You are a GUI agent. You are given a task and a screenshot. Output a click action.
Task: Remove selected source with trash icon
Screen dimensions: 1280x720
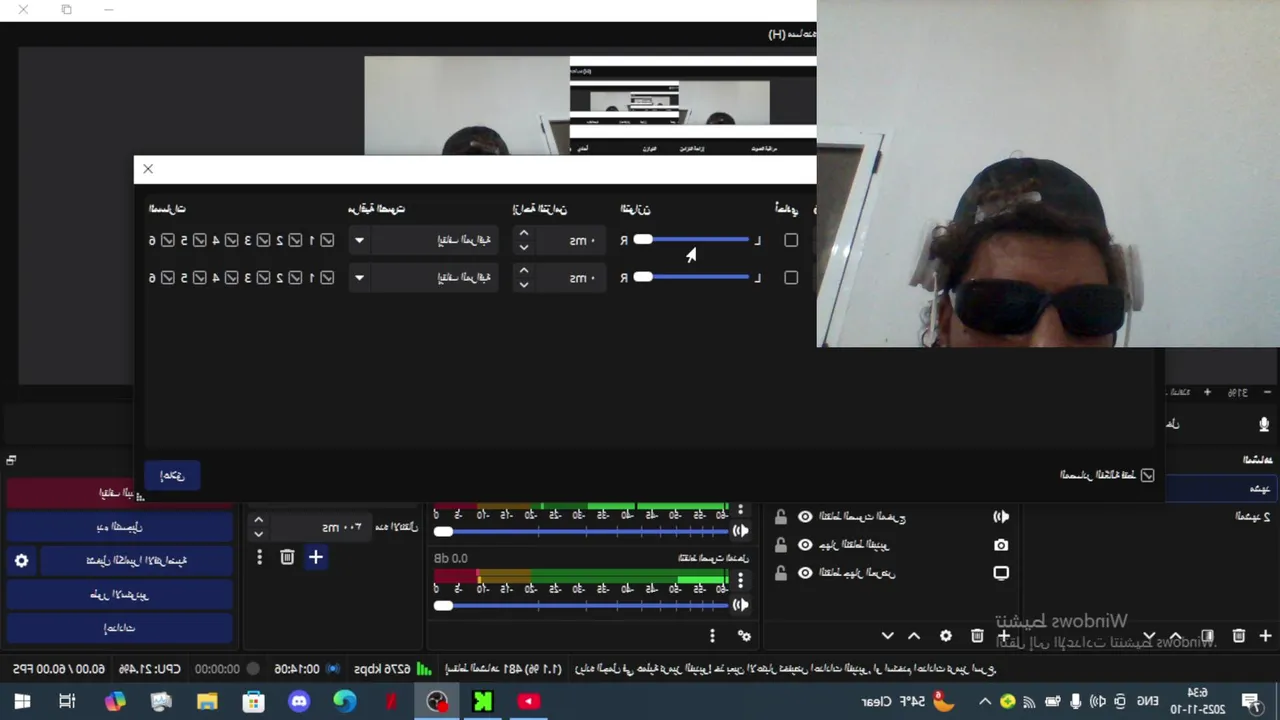click(977, 636)
